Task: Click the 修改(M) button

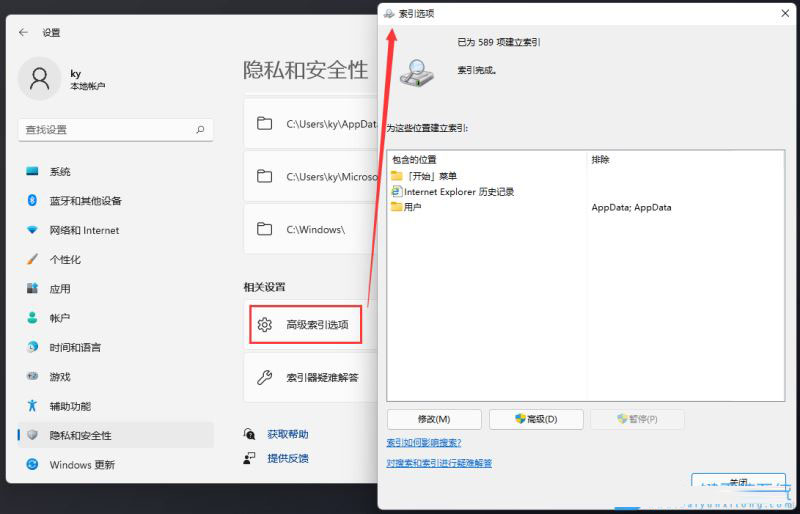Action: point(434,419)
